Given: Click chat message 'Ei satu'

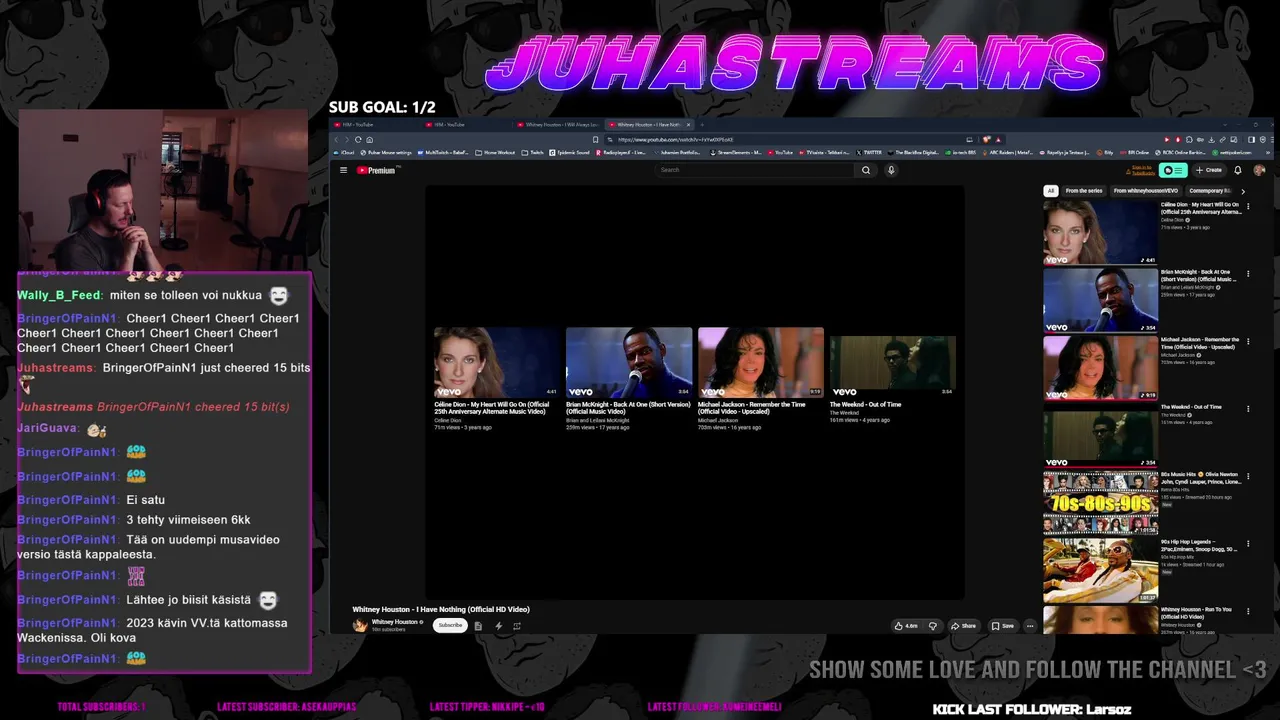Looking at the screenshot, I should [x=146, y=500].
